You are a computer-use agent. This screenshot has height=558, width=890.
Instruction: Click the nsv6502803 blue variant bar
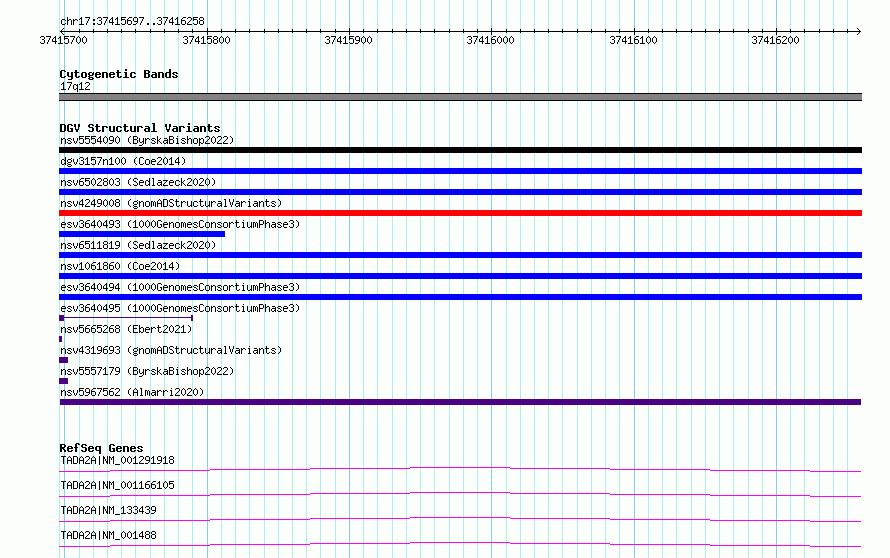tap(460, 192)
